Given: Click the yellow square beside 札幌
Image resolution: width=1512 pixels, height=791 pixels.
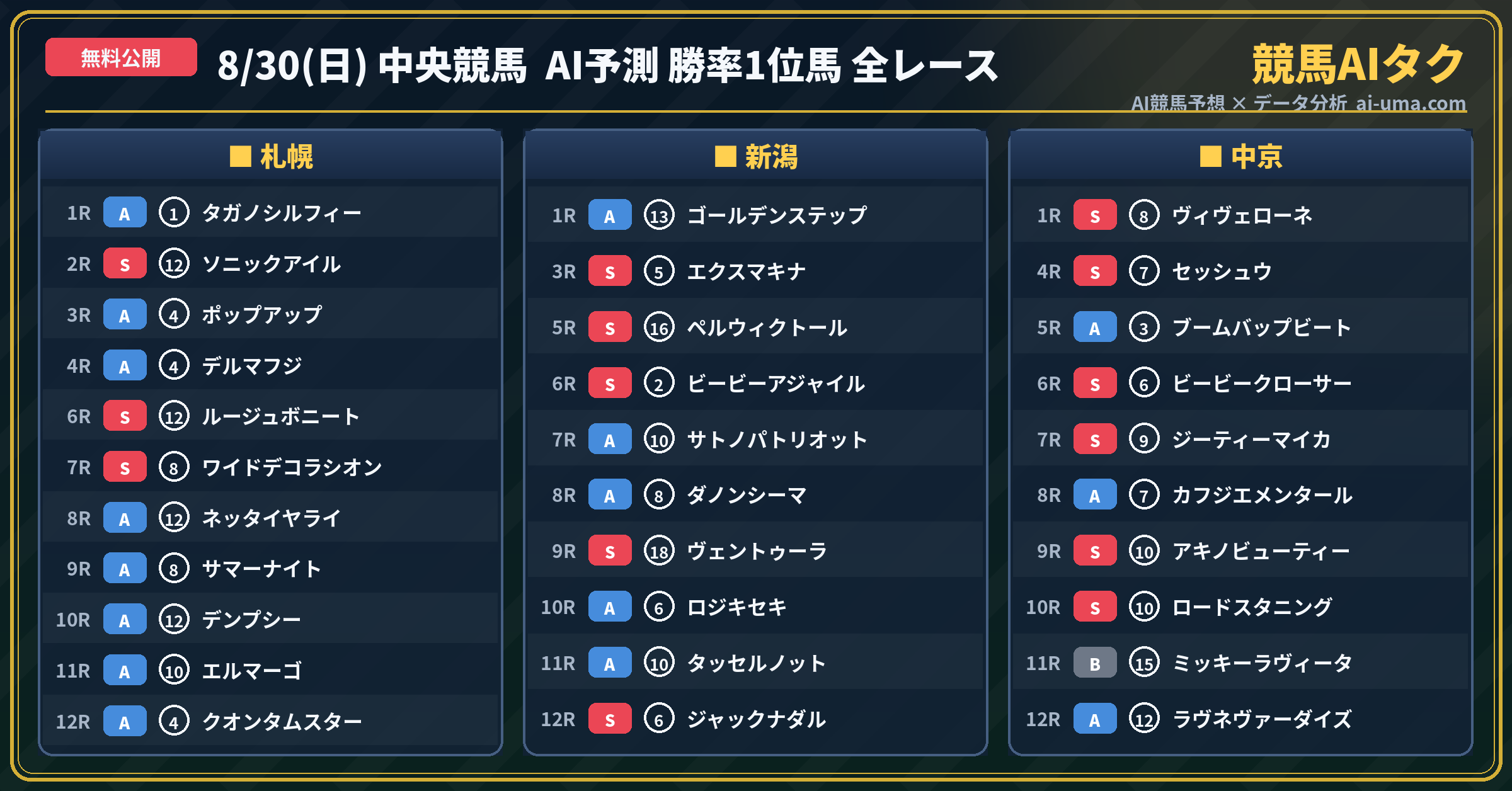Looking at the screenshot, I should (241, 156).
